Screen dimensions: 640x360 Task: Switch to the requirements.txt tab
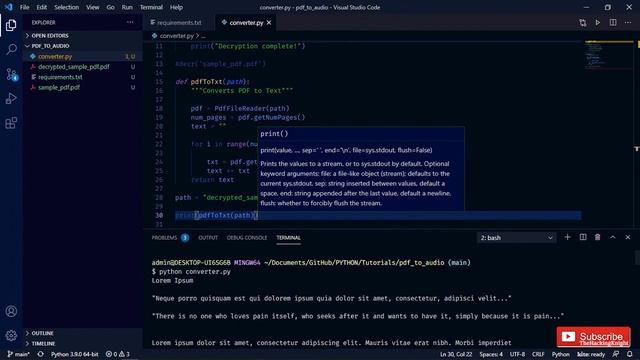pyautogui.click(x=179, y=23)
